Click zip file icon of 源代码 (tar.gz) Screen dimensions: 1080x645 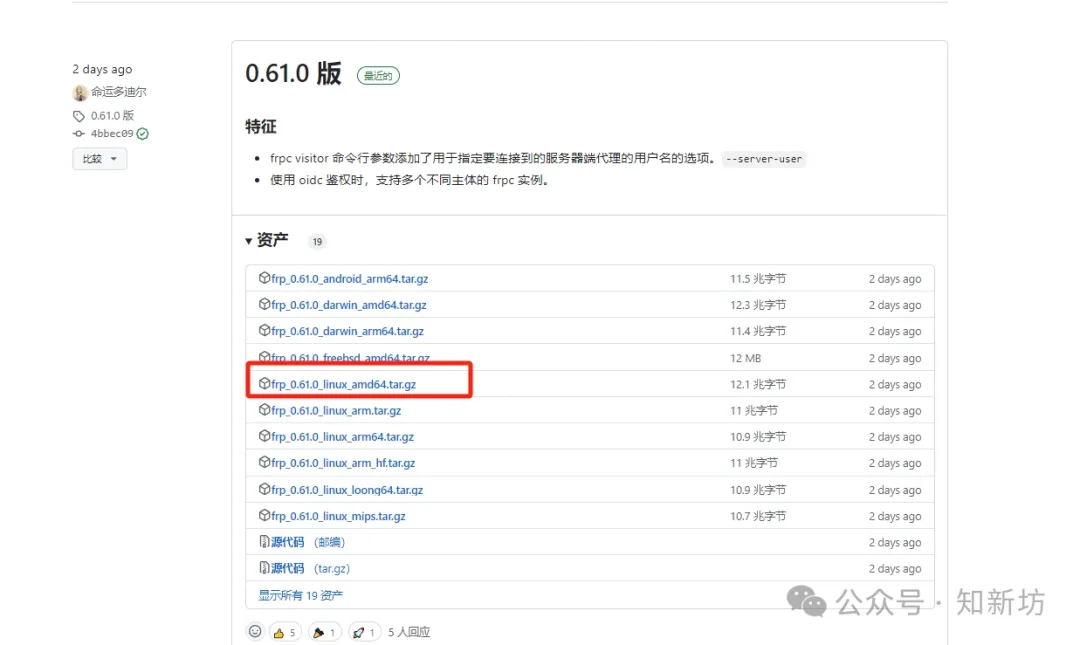[x=264, y=567]
